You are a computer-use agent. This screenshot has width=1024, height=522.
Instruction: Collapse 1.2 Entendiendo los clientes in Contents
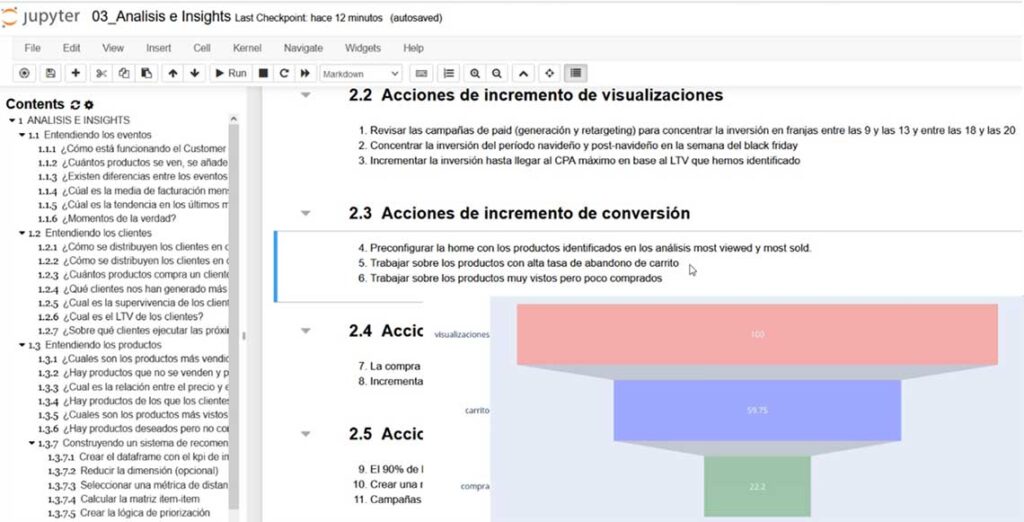[22, 233]
